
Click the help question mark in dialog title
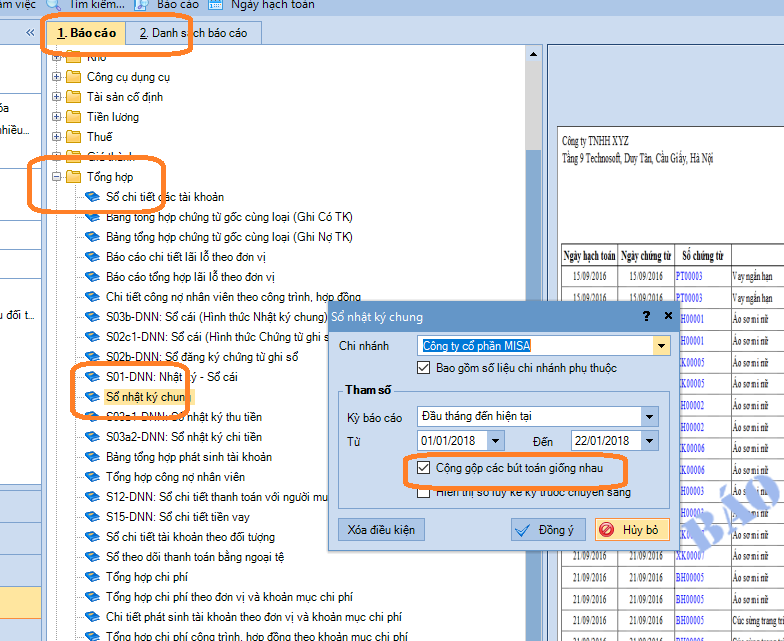point(646,317)
